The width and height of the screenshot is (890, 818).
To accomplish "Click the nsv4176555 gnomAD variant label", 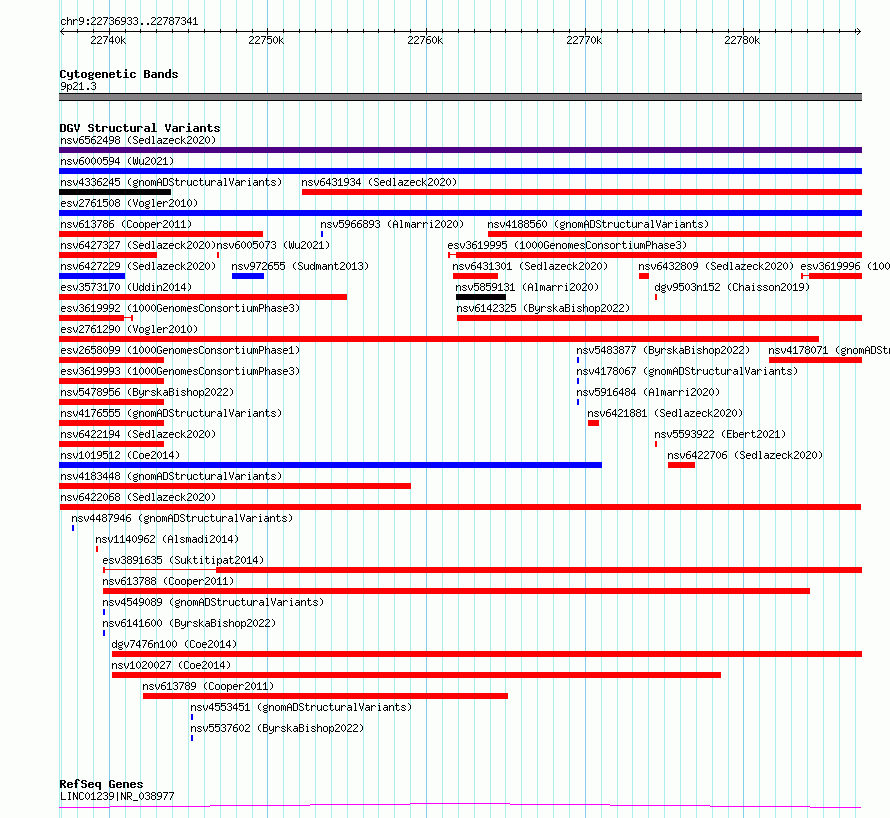I will click(x=171, y=413).
